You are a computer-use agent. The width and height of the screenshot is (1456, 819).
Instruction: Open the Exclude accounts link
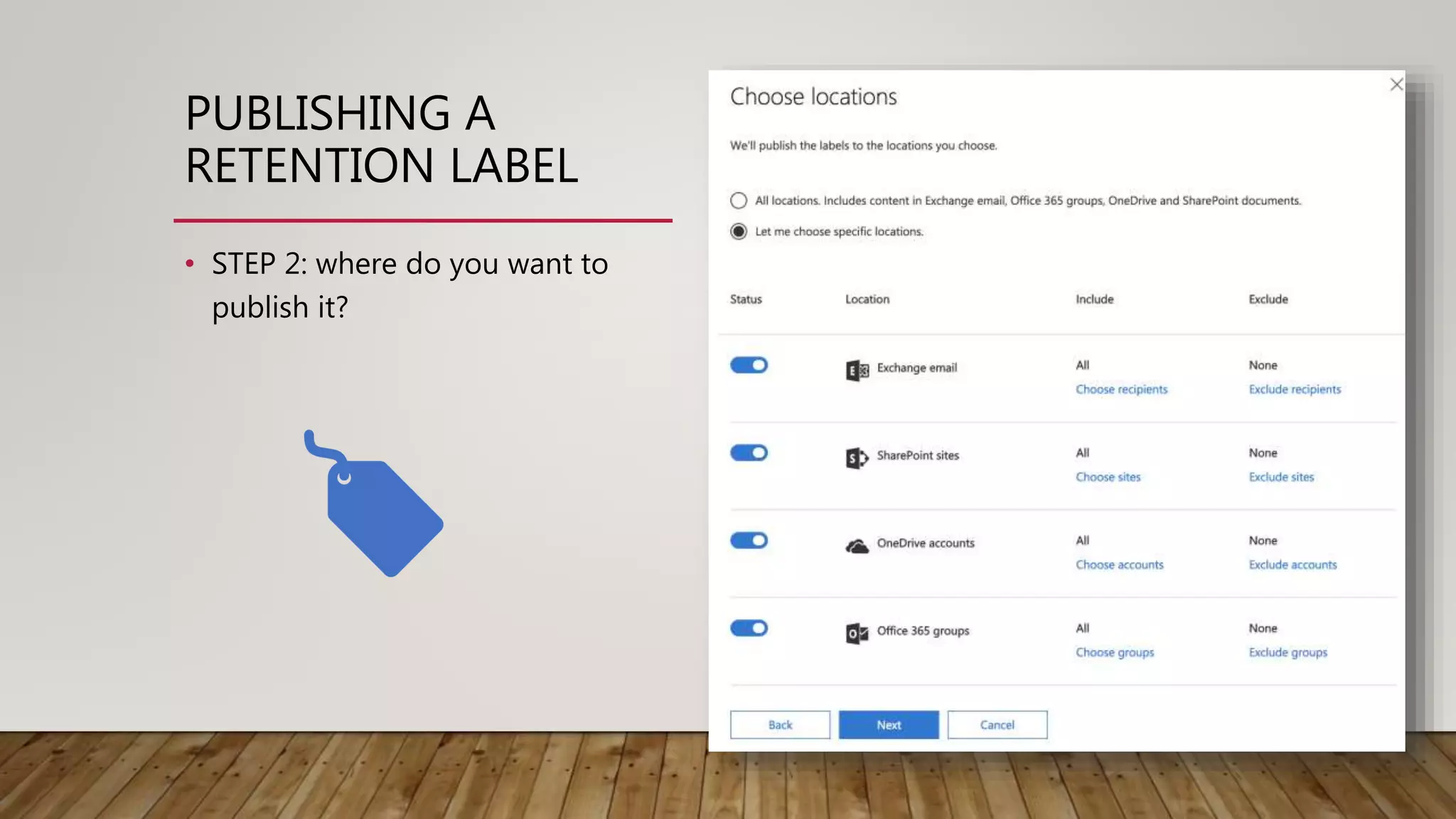[x=1292, y=564]
